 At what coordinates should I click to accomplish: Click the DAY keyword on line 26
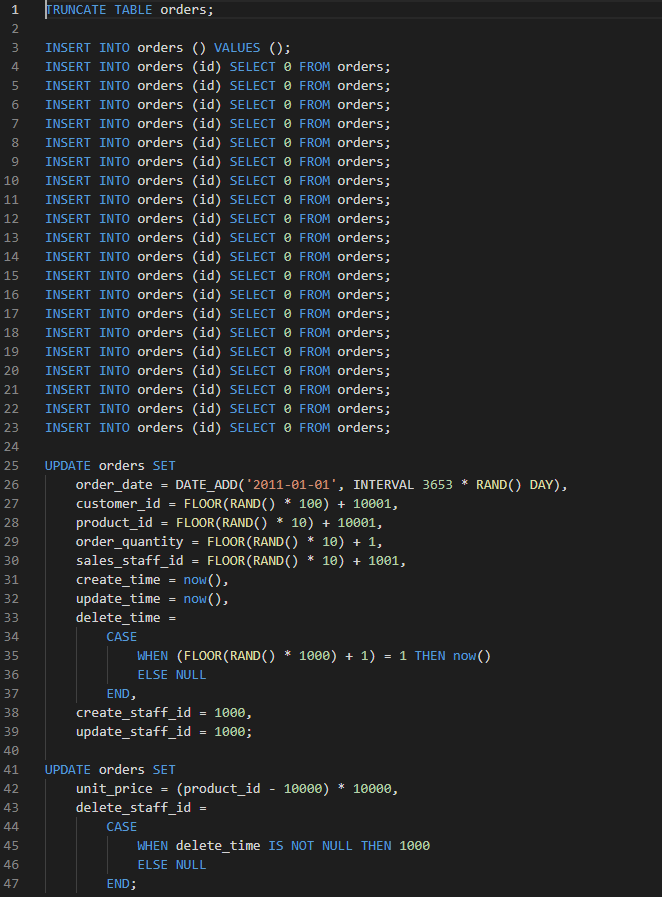pos(541,485)
